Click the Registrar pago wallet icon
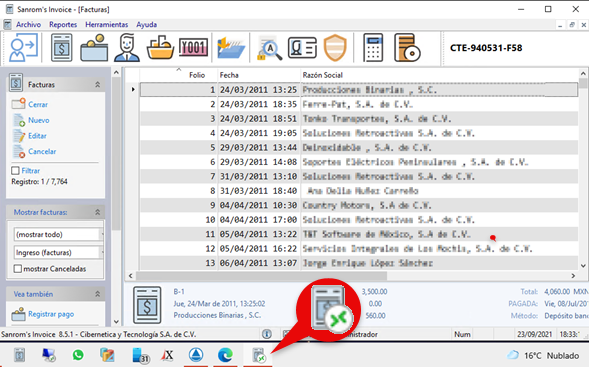 18,314
